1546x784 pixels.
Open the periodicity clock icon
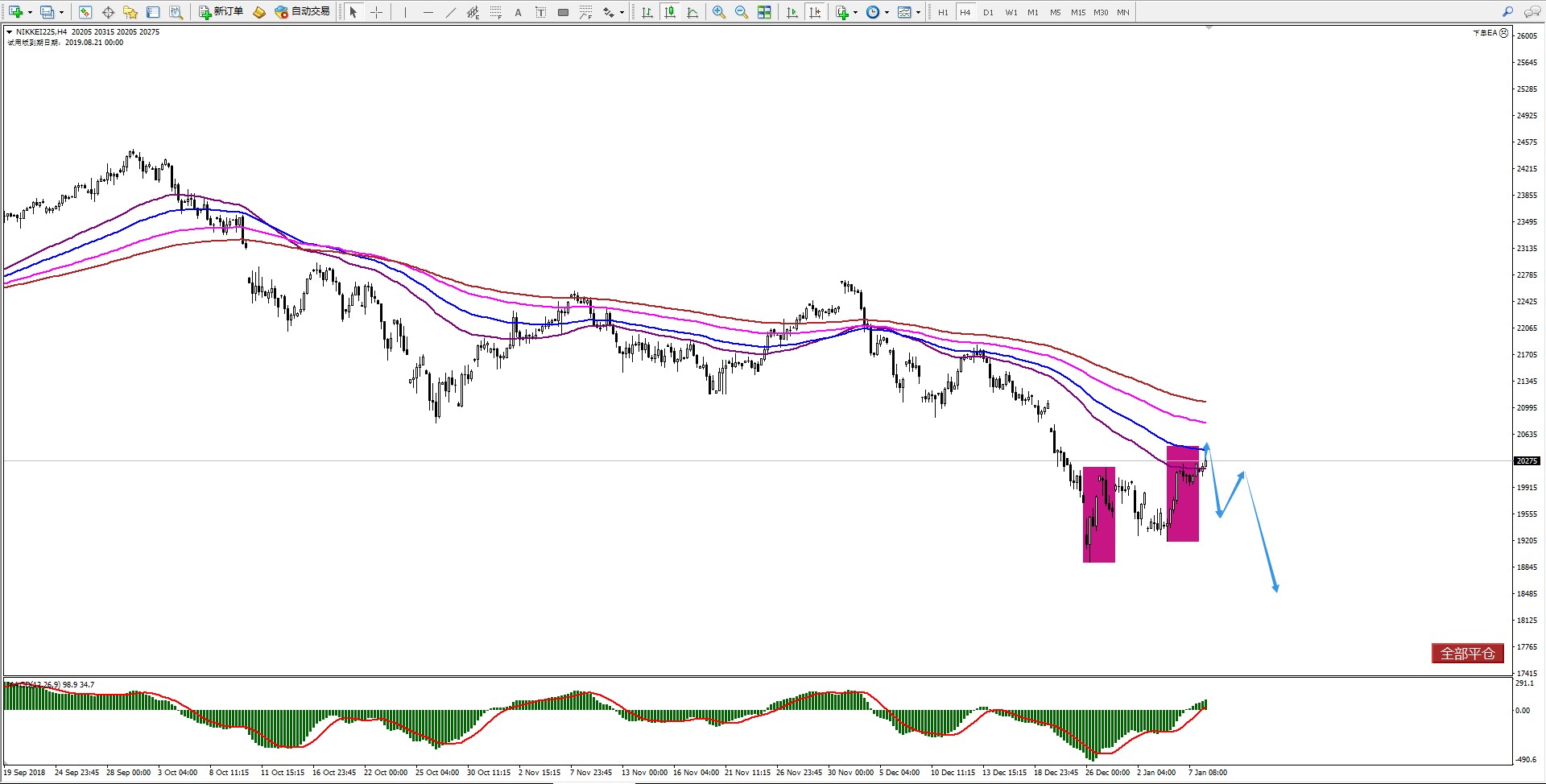(x=873, y=12)
